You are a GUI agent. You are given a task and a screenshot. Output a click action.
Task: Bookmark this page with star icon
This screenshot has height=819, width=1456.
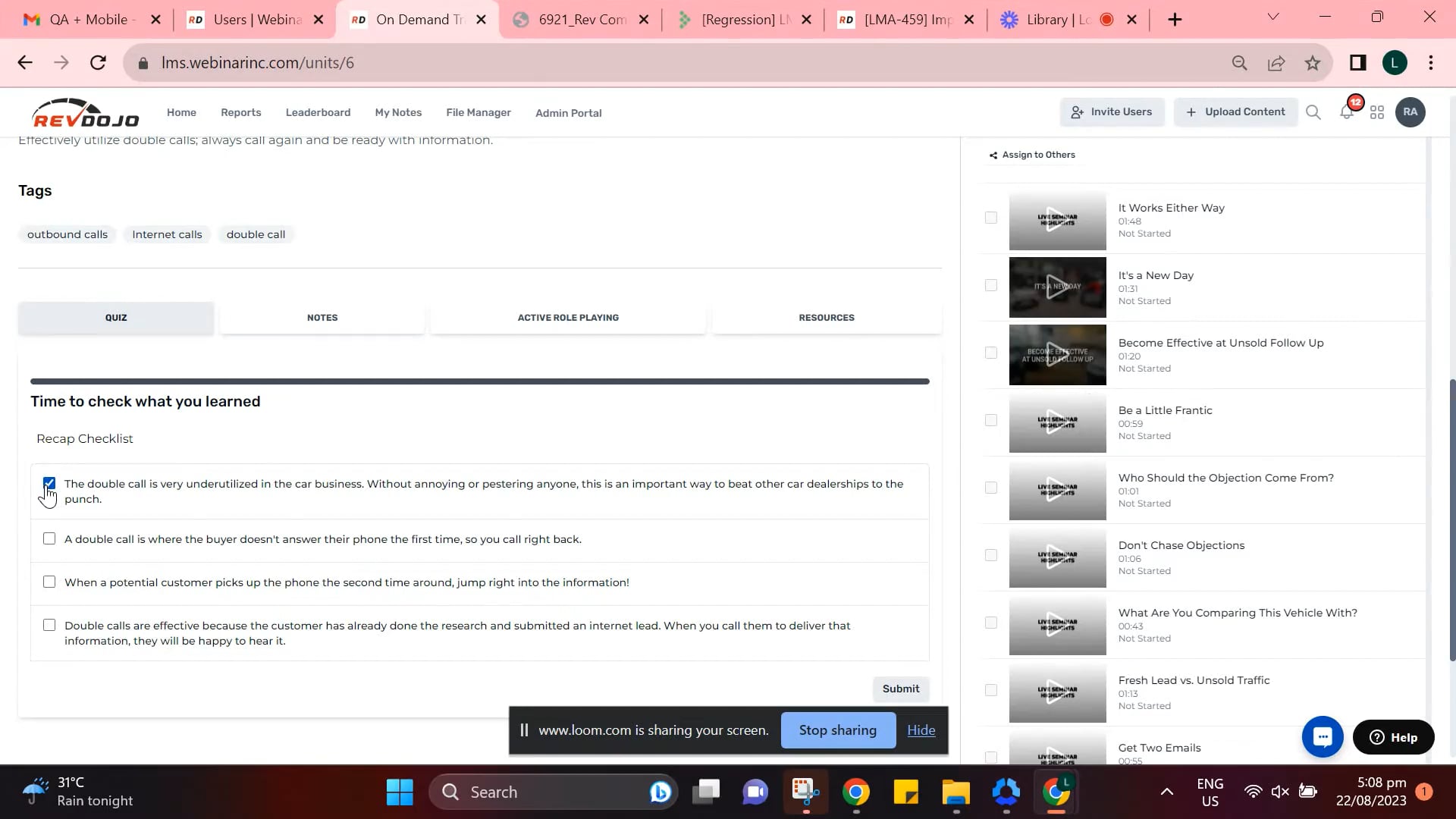point(1313,63)
